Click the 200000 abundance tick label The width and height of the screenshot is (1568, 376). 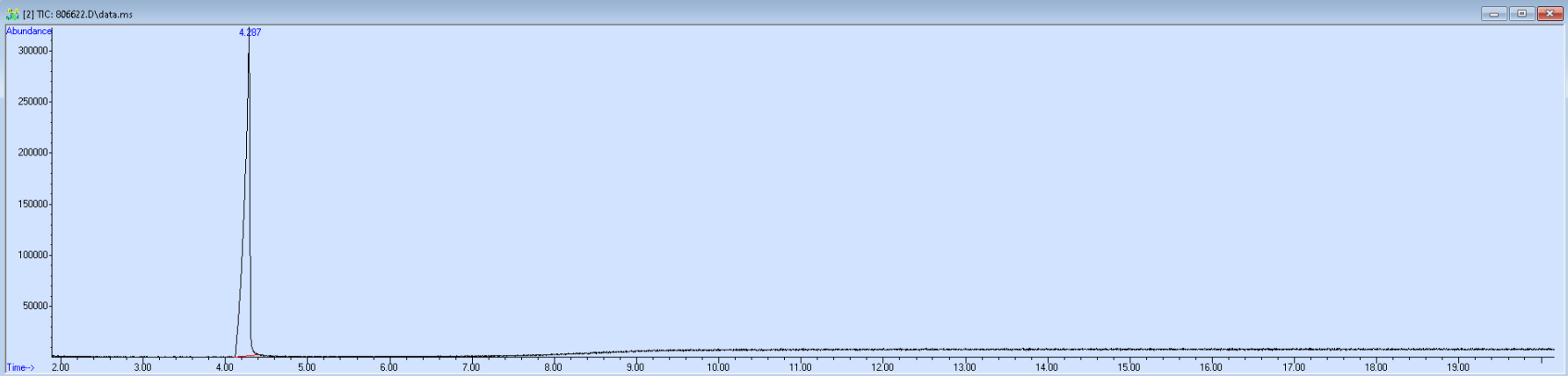(x=33, y=153)
